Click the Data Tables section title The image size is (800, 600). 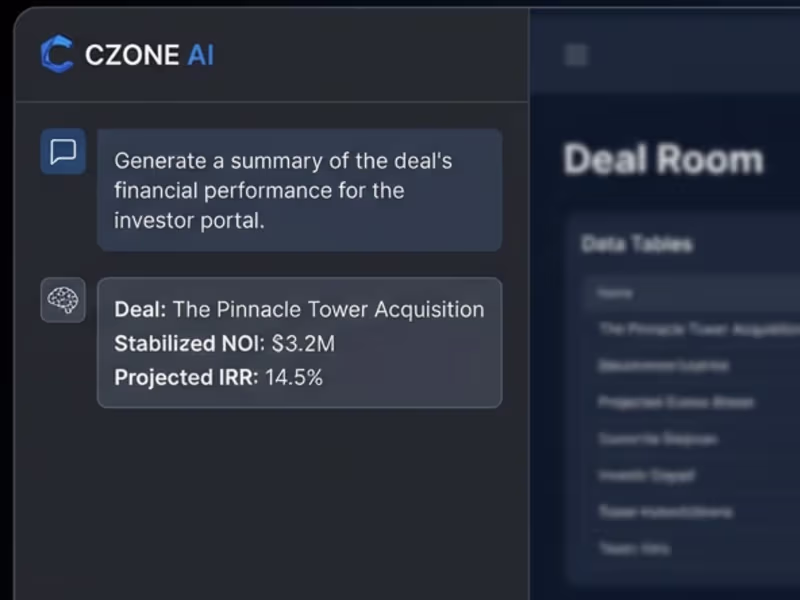(x=637, y=244)
